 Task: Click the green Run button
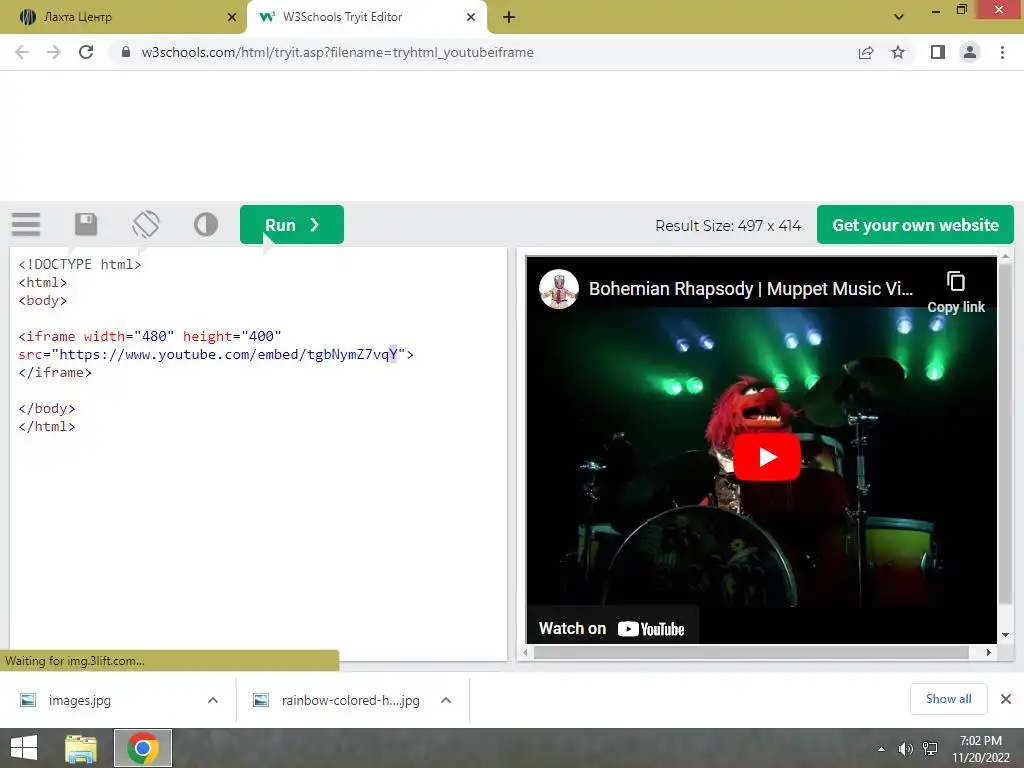[291, 225]
